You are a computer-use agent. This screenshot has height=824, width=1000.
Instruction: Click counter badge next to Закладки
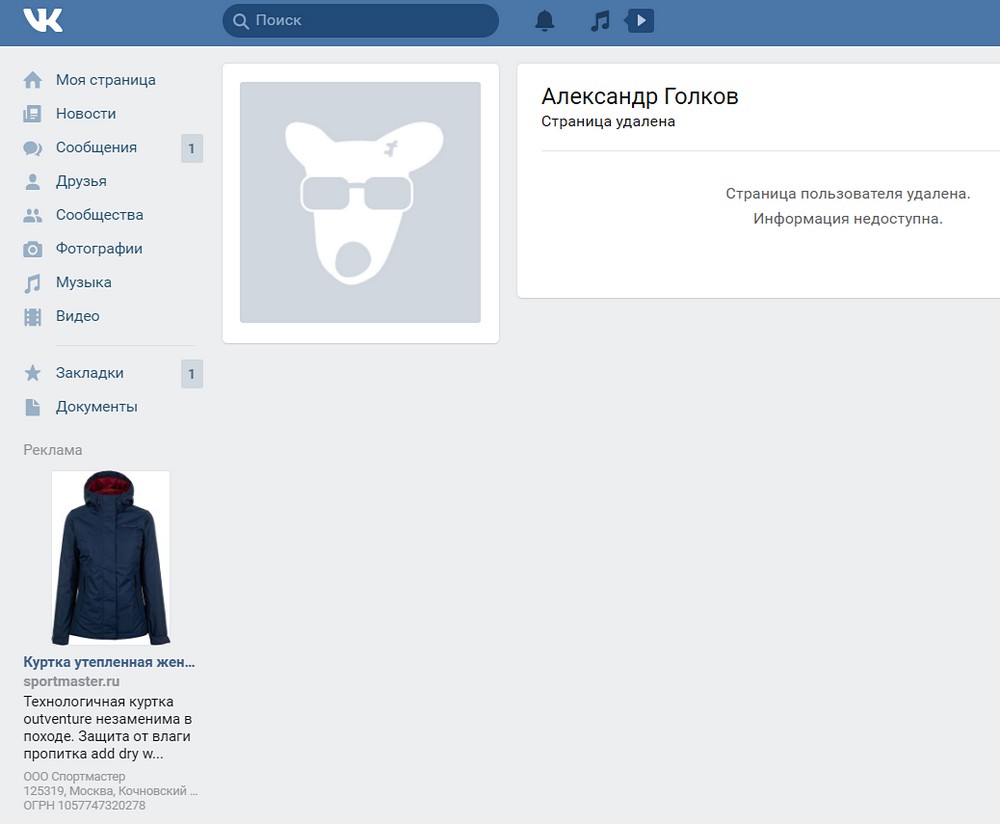tap(192, 374)
